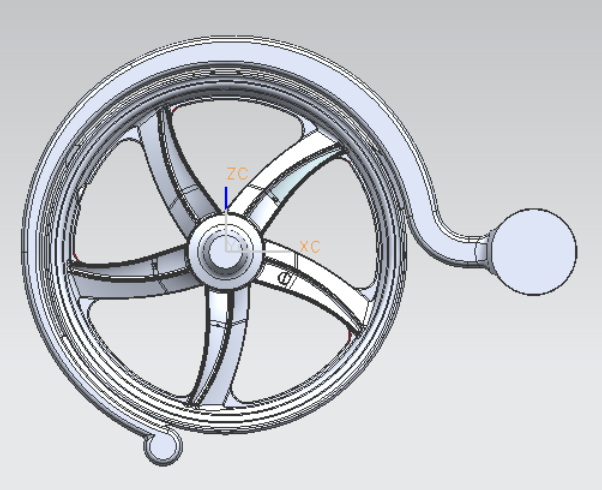Select the wheel's center hub
The image size is (602, 490).
[x=226, y=251]
